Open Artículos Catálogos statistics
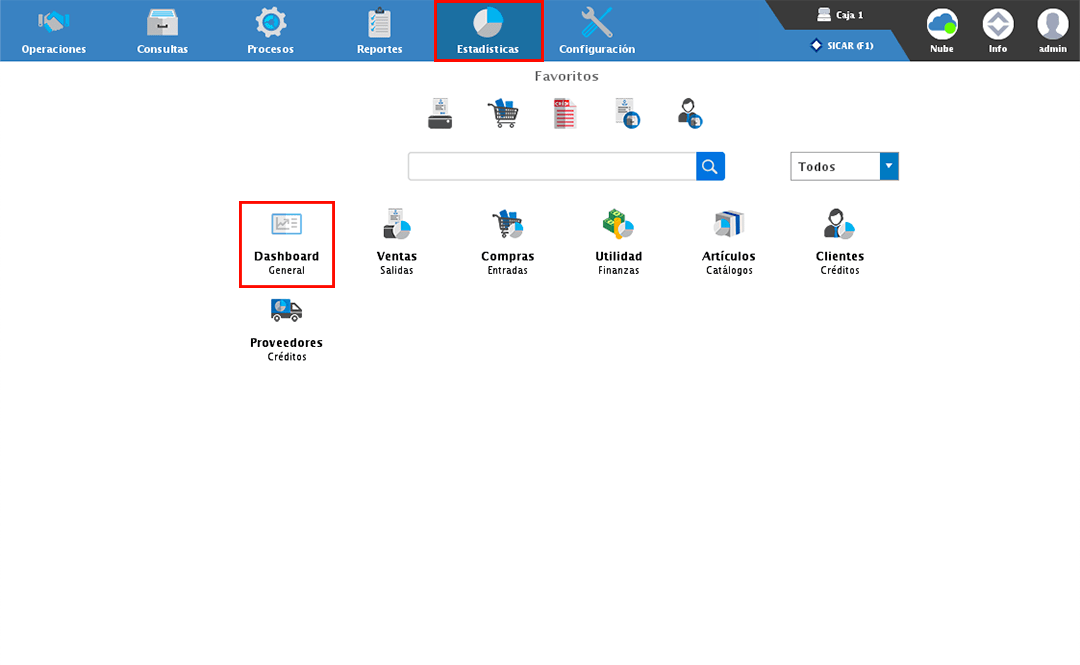Image resolution: width=1080 pixels, height=665 pixels. coord(729,243)
